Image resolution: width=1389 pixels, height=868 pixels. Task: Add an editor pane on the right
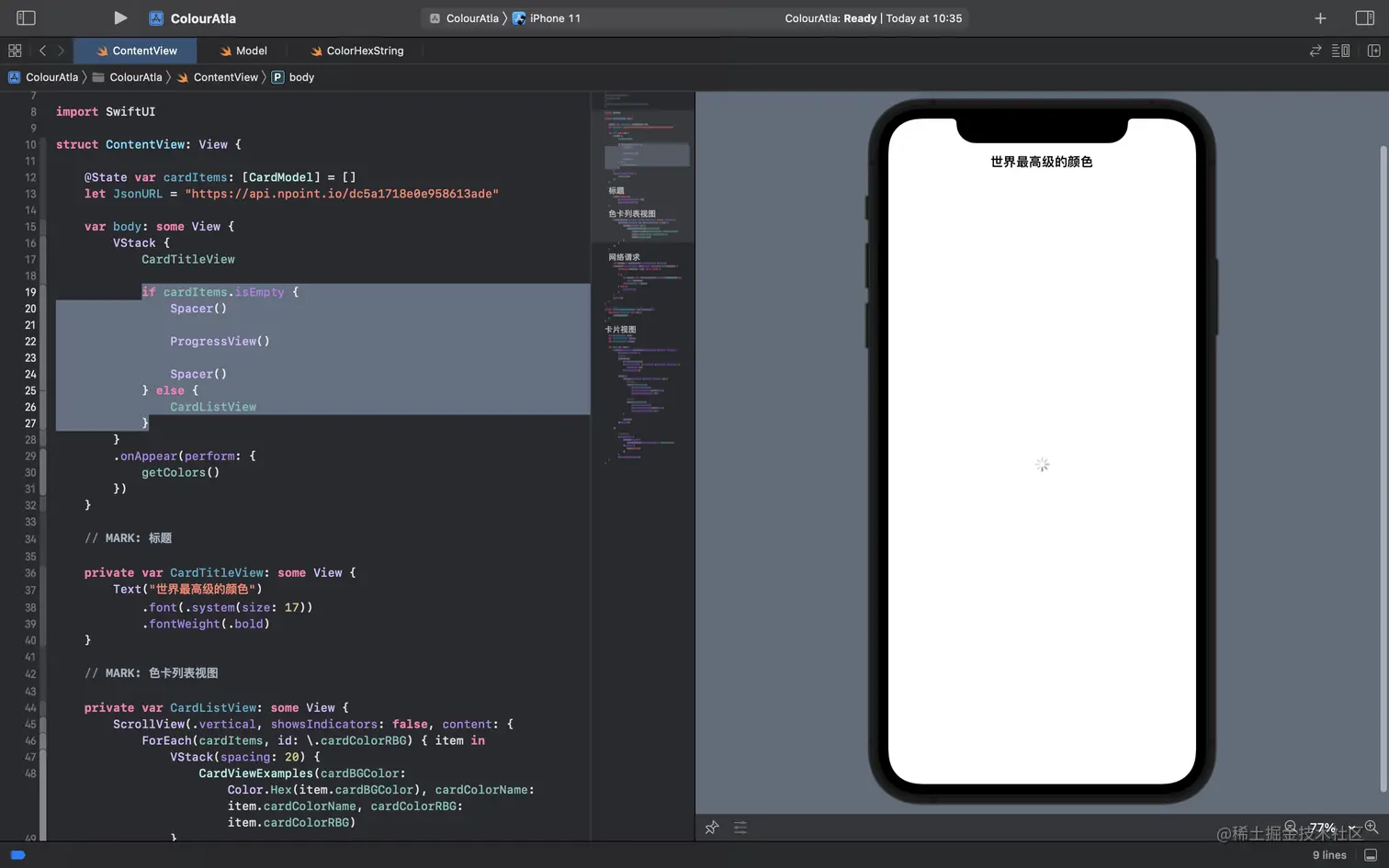tap(1373, 51)
